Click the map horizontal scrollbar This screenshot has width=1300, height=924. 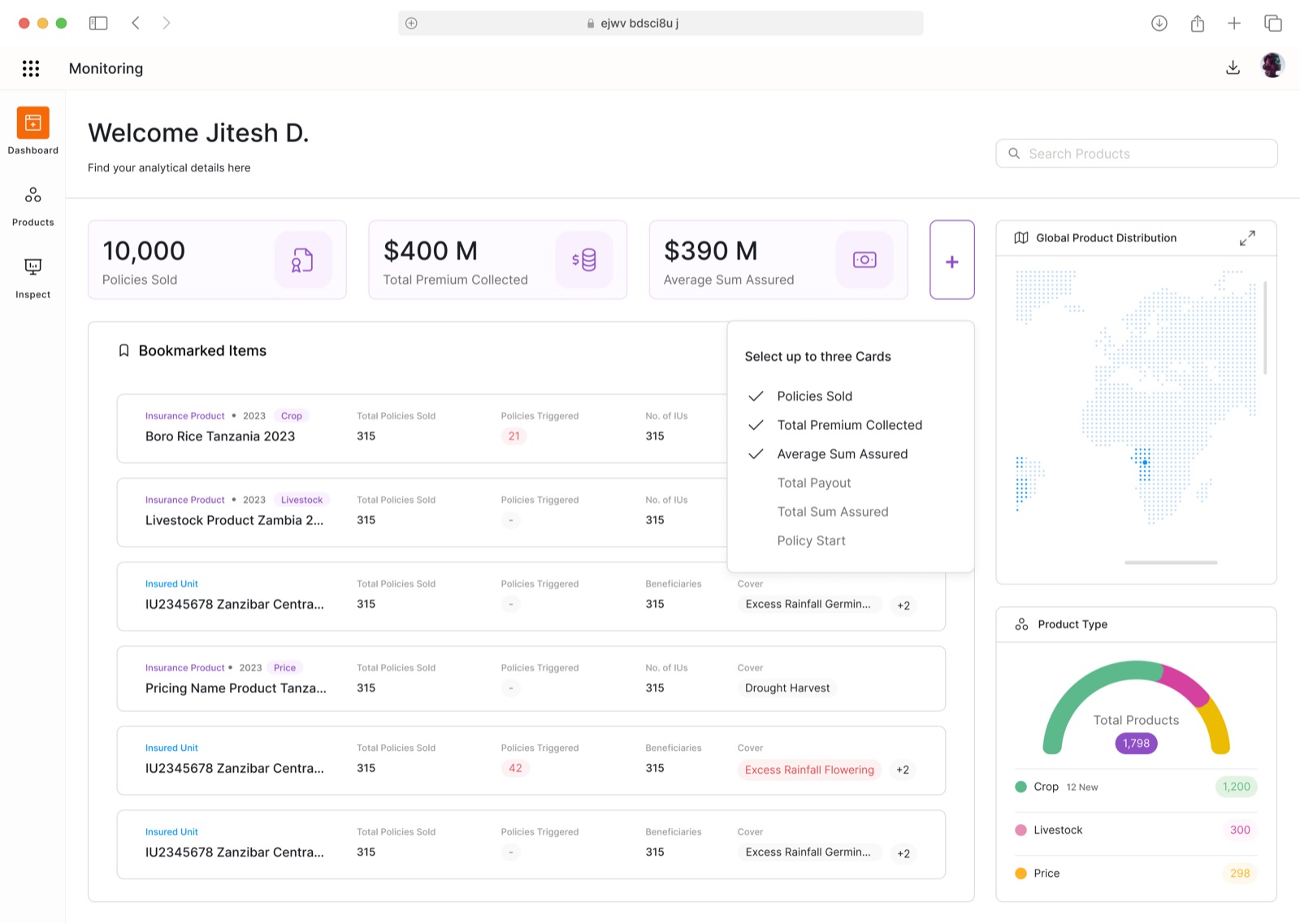(1171, 562)
